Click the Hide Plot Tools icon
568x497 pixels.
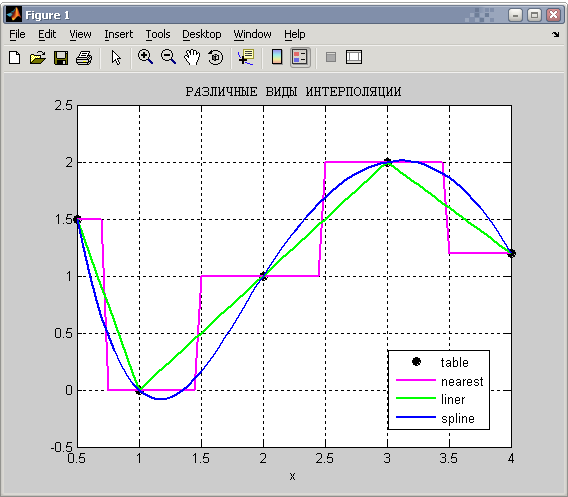click(x=331, y=57)
